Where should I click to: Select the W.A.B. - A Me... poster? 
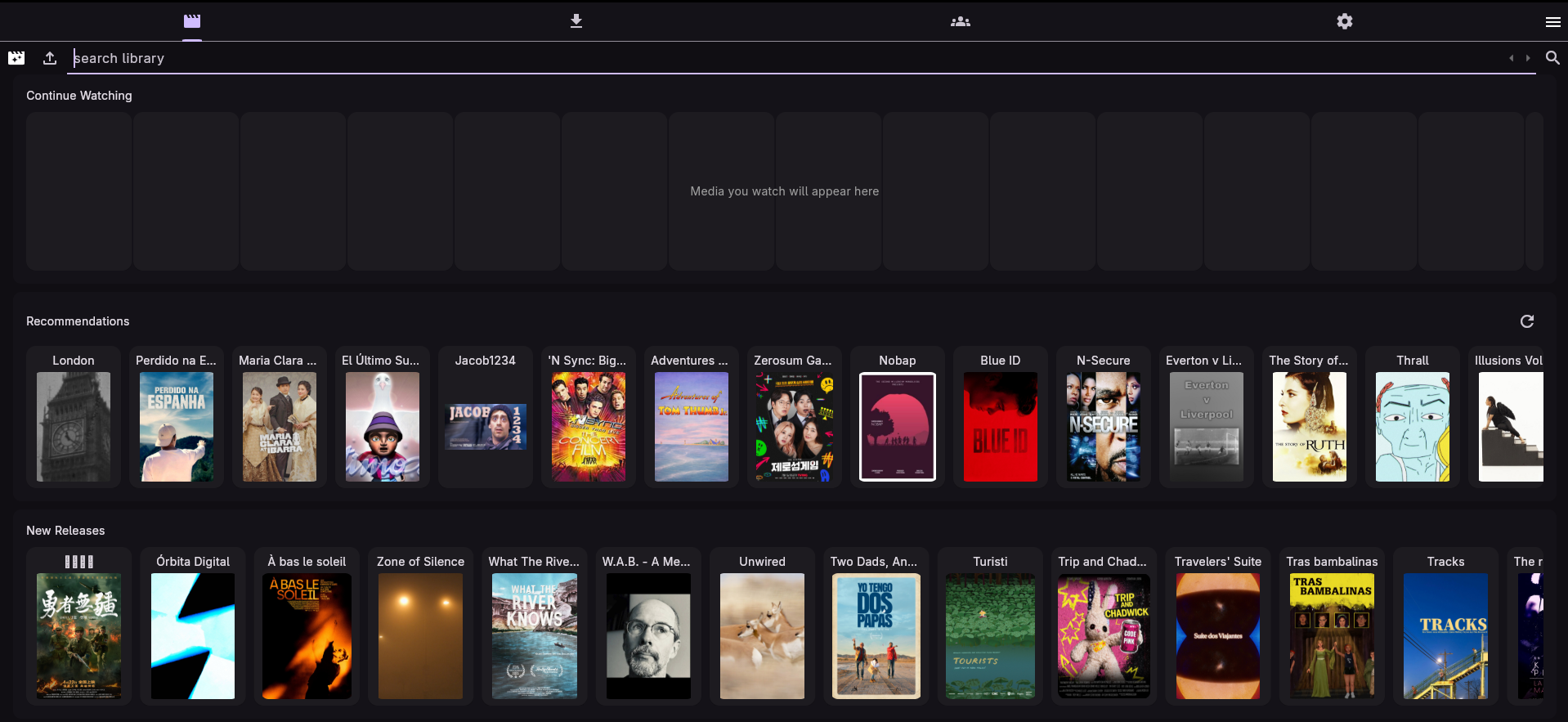pyautogui.click(x=648, y=636)
